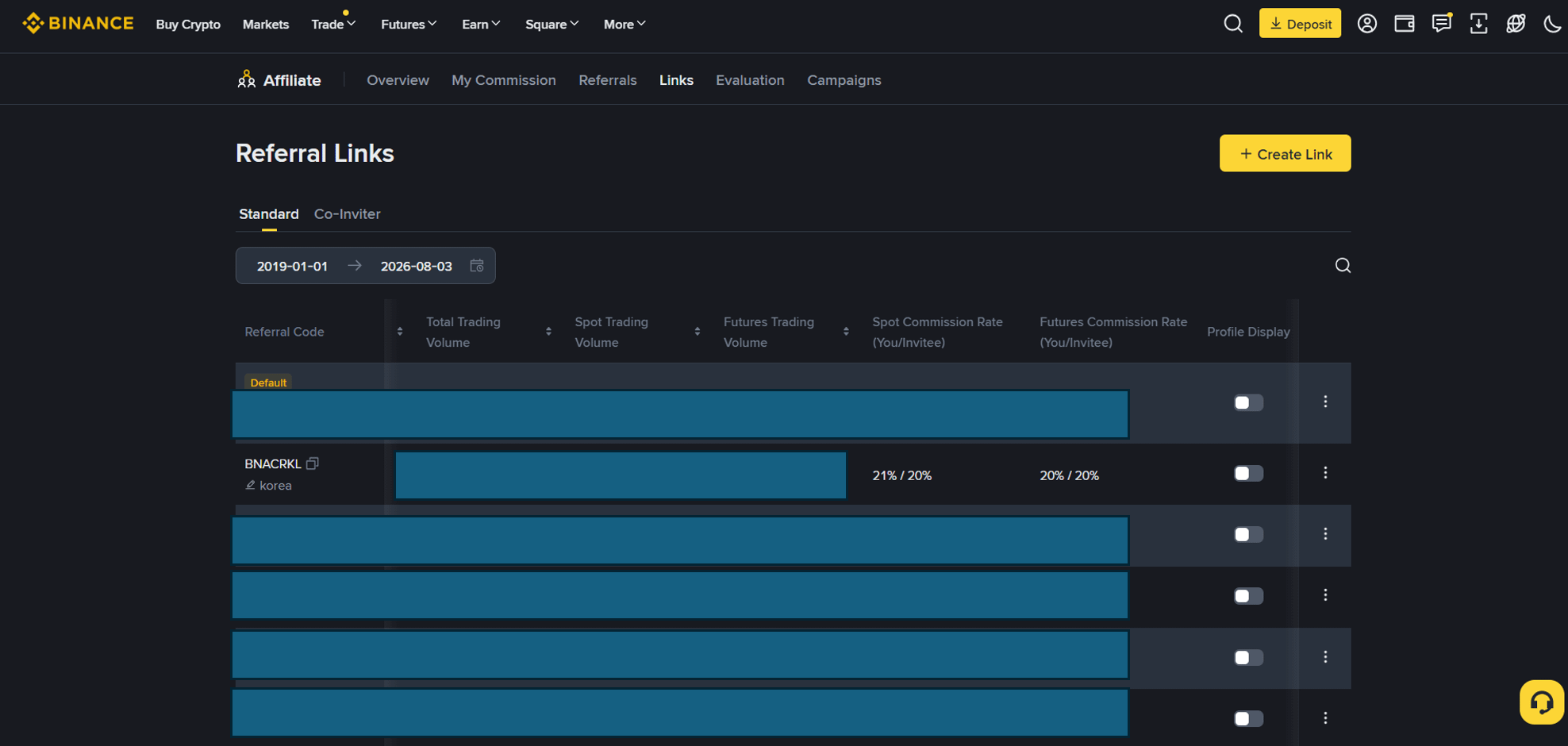The width and height of the screenshot is (1568, 746).
Task: Sort by Futures Trading Volume arrows
Action: [846, 332]
